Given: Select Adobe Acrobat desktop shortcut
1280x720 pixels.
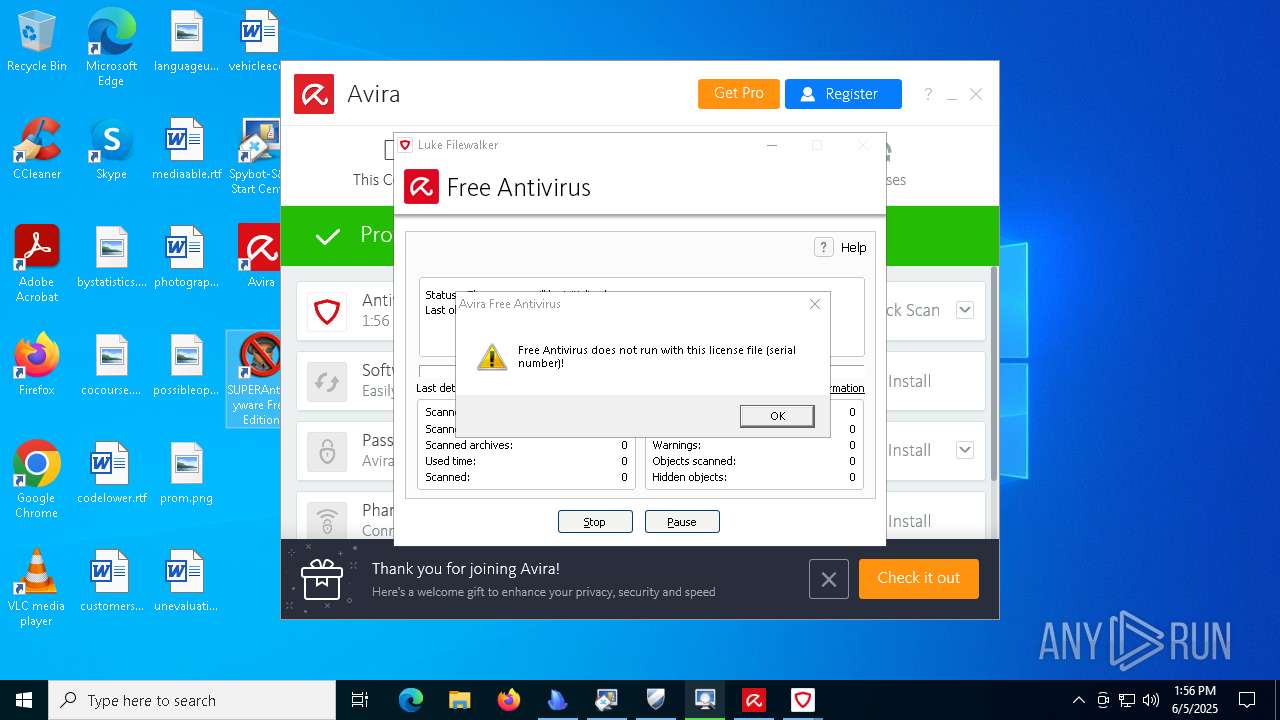Looking at the screenshot, I should point(37,263).
